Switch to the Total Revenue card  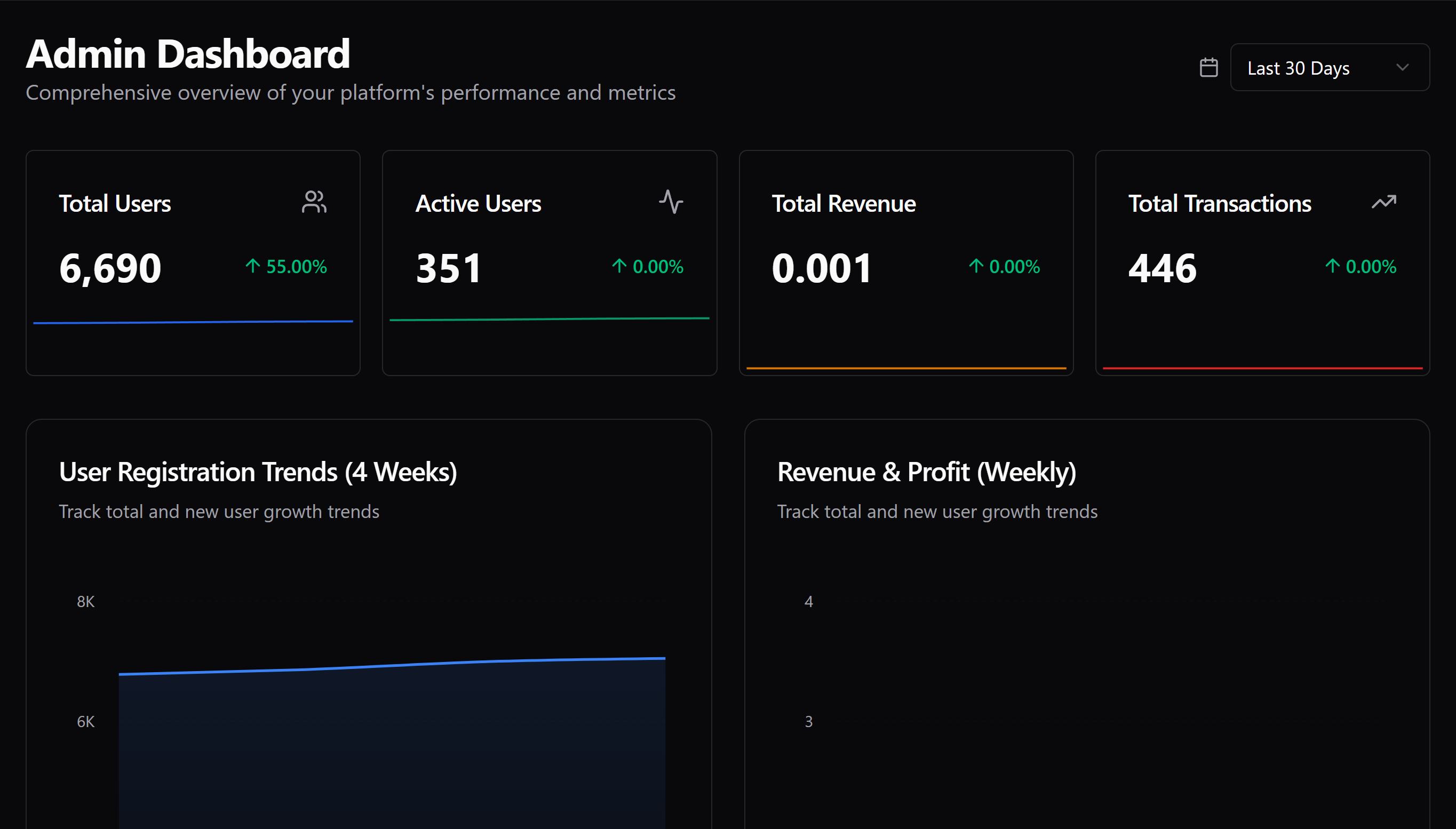tap(906, 262)
